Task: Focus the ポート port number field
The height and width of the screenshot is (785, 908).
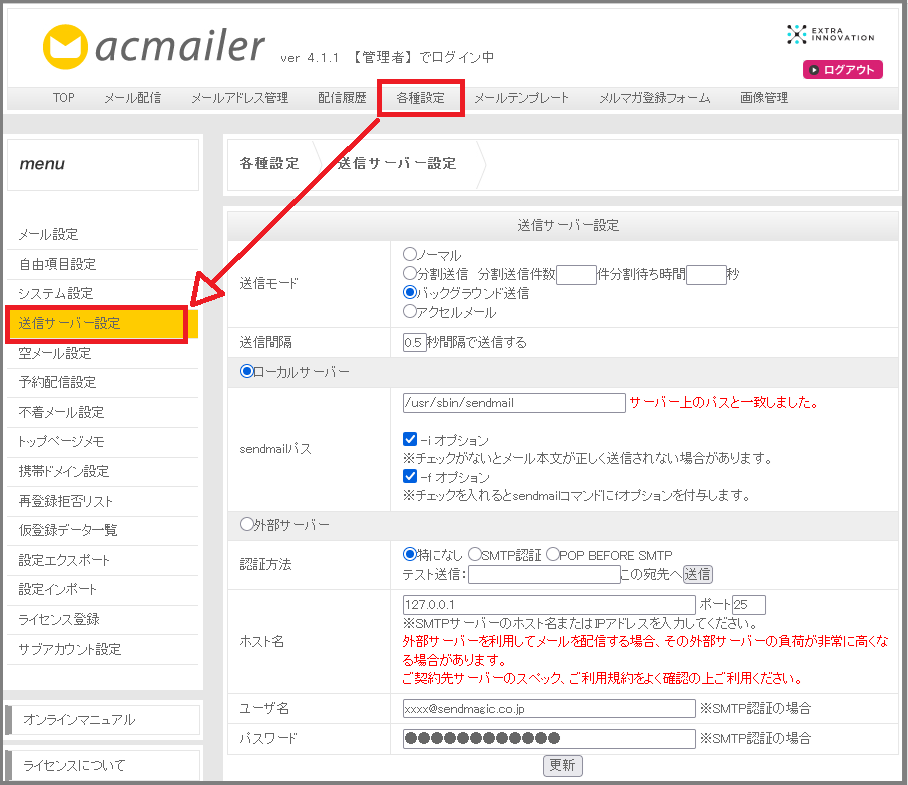Action: pos(748,605)
